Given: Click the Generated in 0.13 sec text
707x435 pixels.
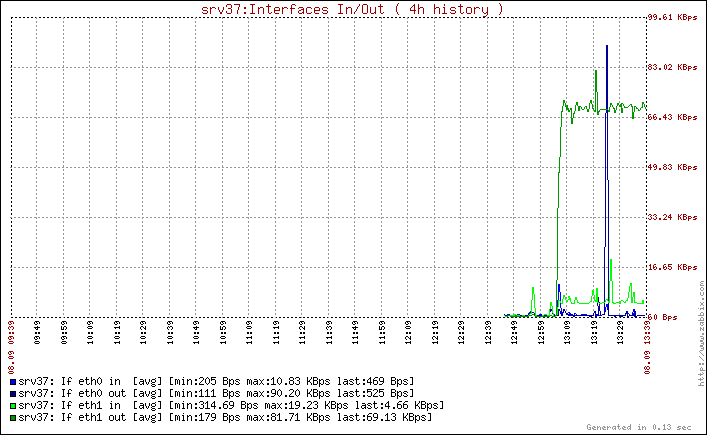Looking at the screenshot, I should click(638, 427).
